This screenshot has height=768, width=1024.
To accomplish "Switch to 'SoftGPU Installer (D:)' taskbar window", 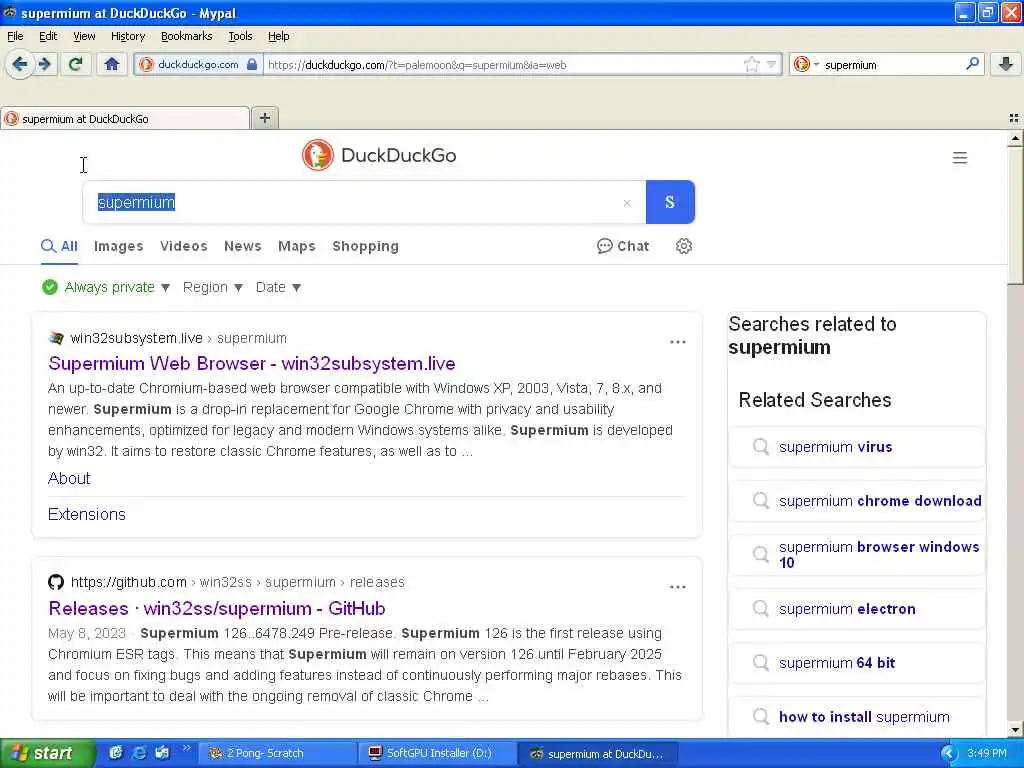I will (x=438, y=753).
